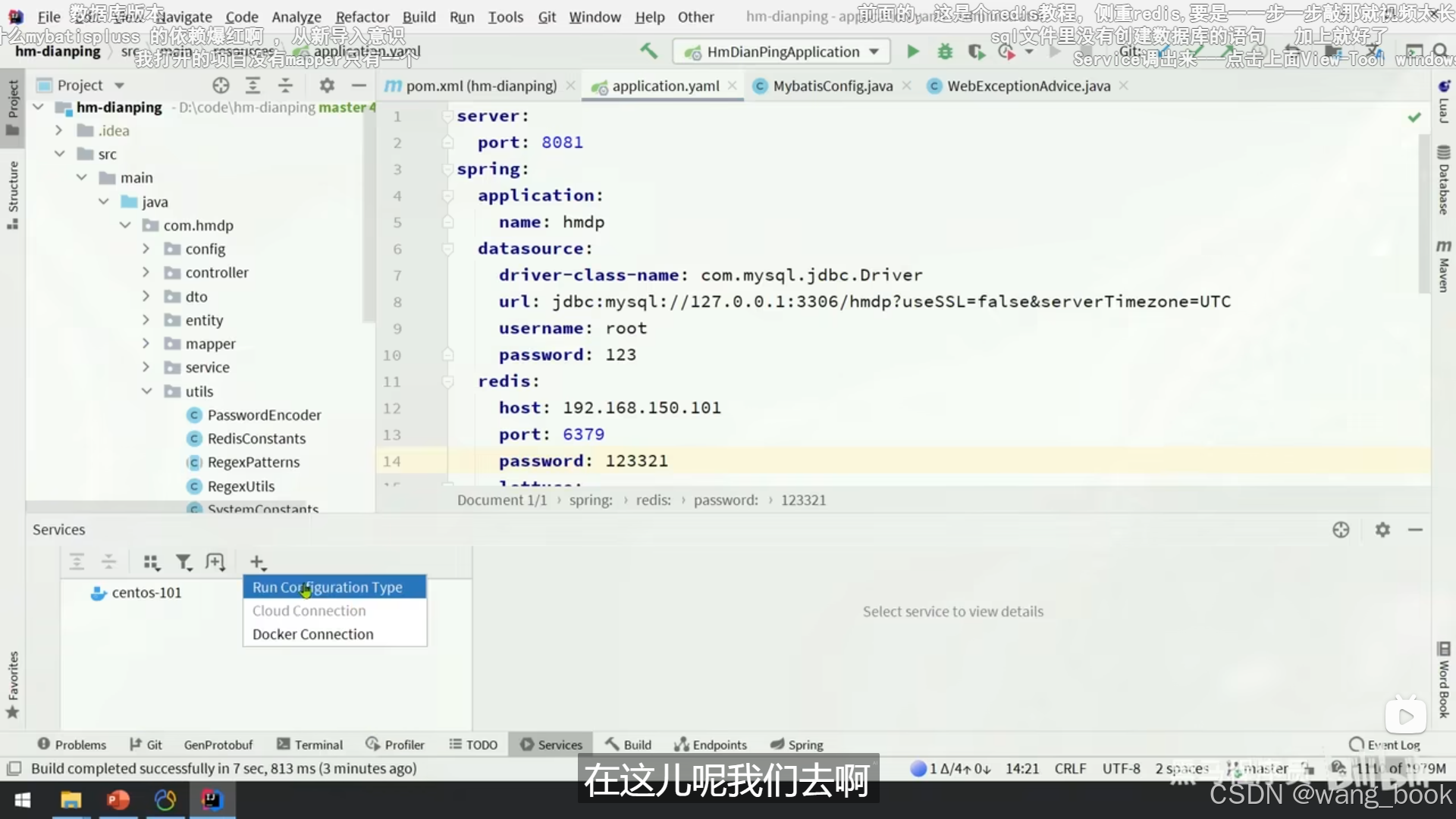Viewport: 1456px width, 819px height.
Task: Click the Filter icon in Services toolbar
Action: [x=184, y=562]
